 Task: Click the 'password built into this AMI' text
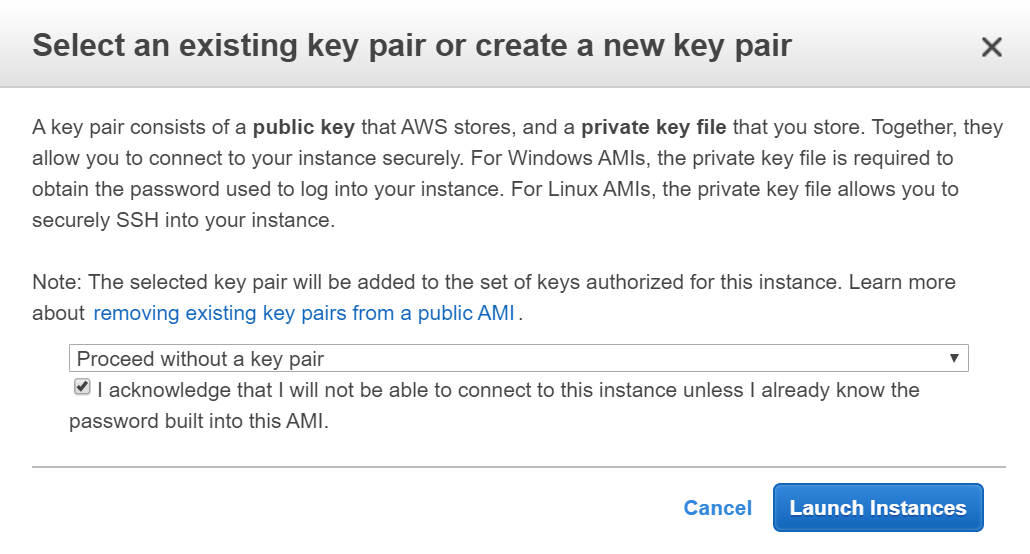[199, 421]
